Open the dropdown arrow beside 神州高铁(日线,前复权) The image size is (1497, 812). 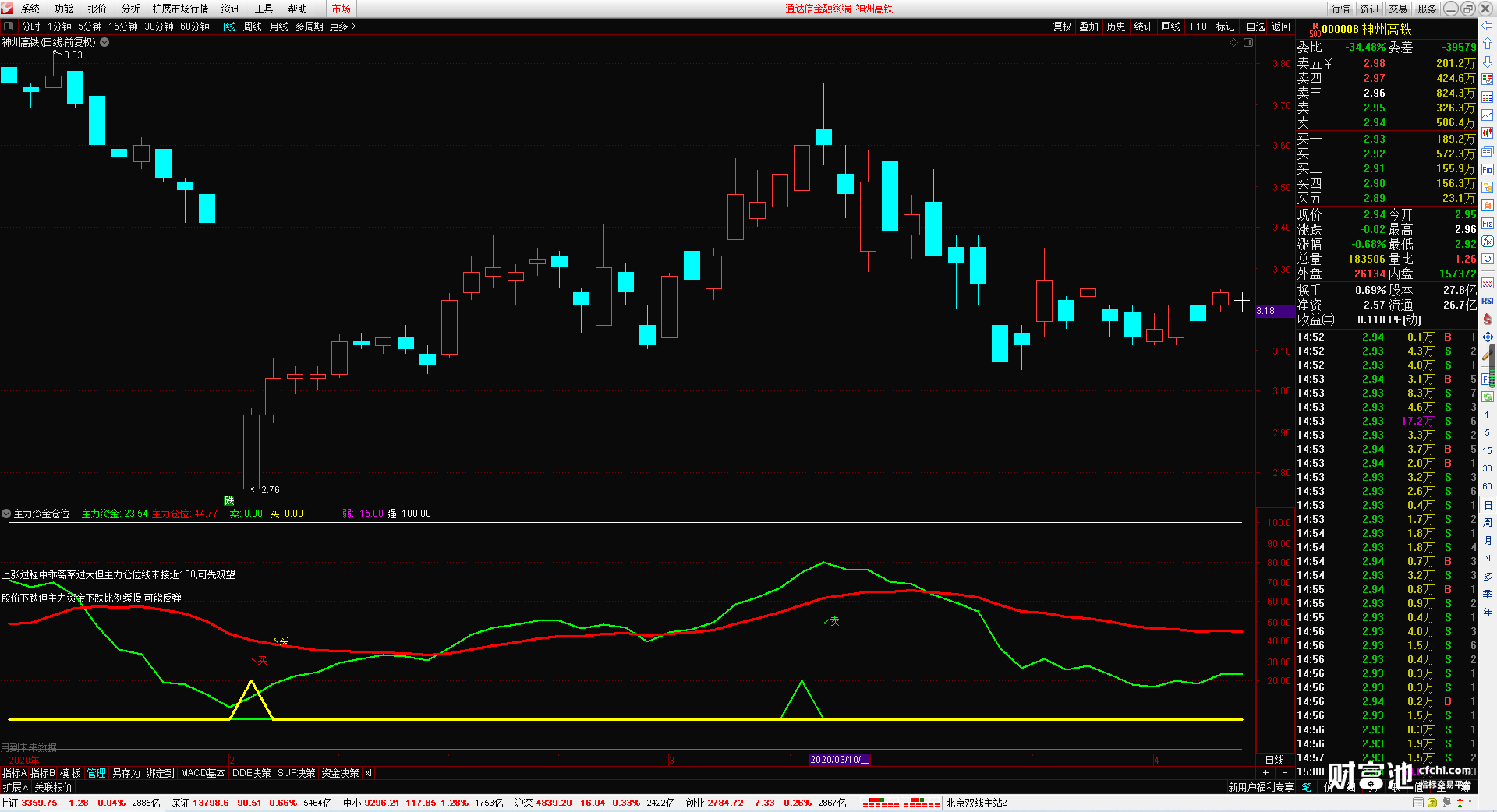tap(104, 42)
